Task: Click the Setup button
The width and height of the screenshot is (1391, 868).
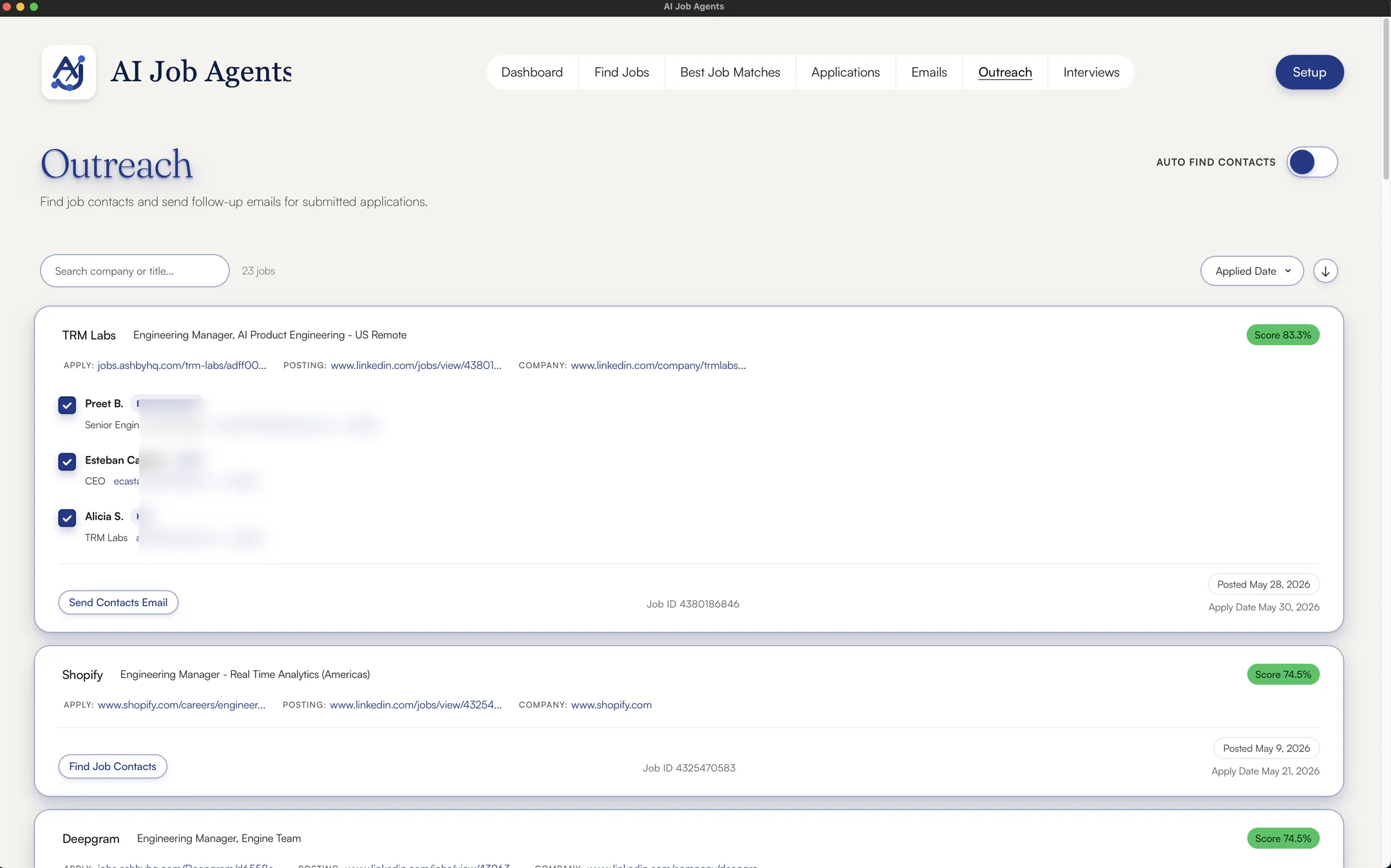Action: pyautogui.click(x=1309, y=72)
